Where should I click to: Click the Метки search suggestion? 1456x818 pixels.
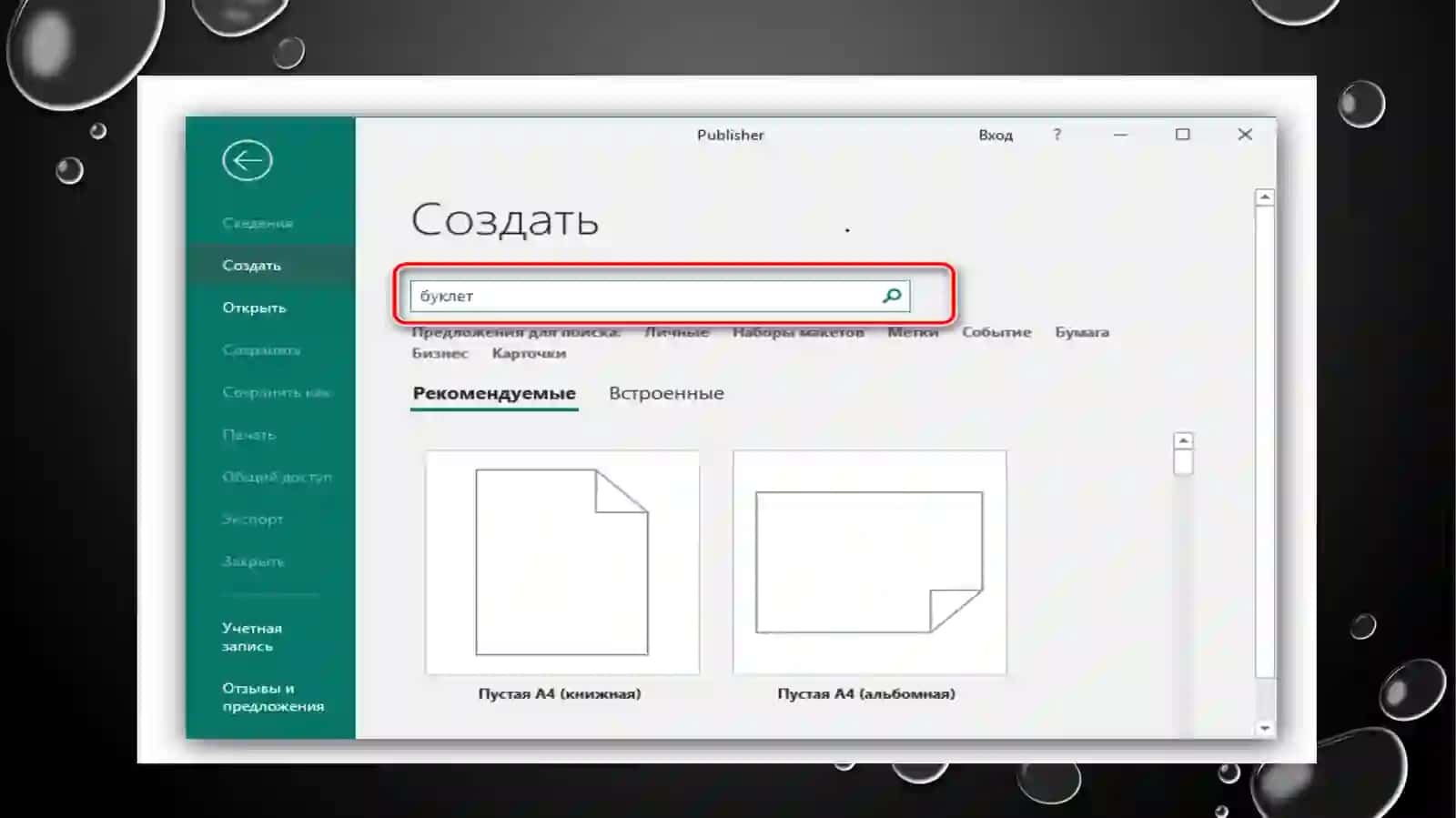coord(913,332)
